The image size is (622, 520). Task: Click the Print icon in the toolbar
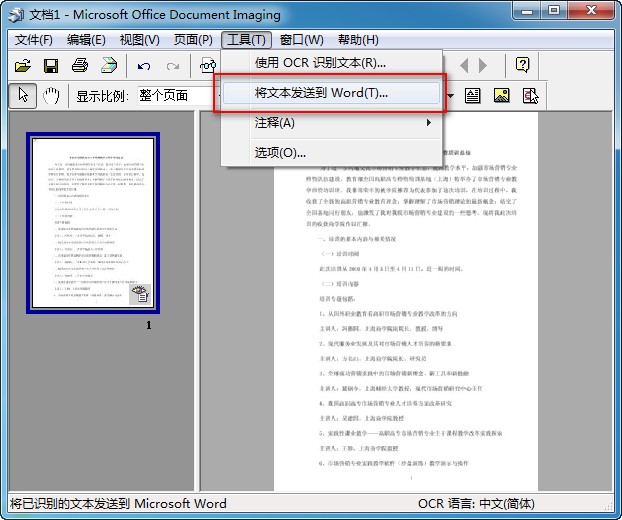click(x=80, y=65)
